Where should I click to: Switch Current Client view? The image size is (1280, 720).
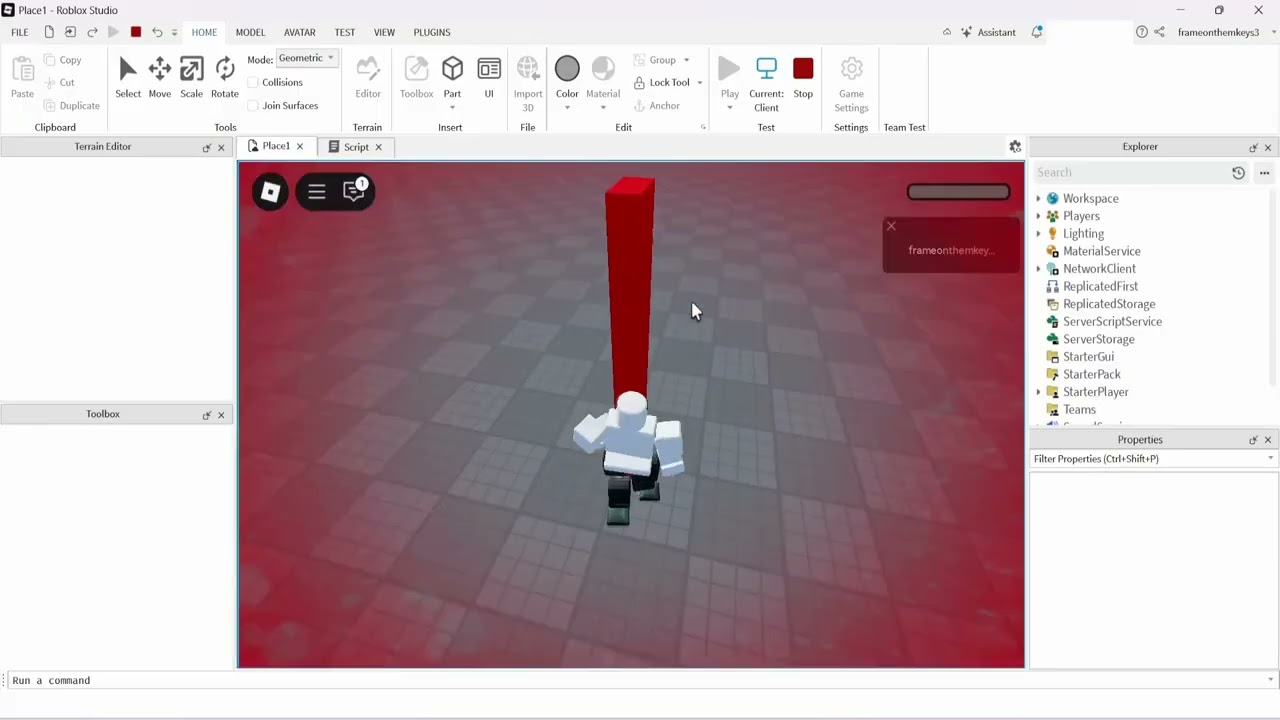click(766, 84)
